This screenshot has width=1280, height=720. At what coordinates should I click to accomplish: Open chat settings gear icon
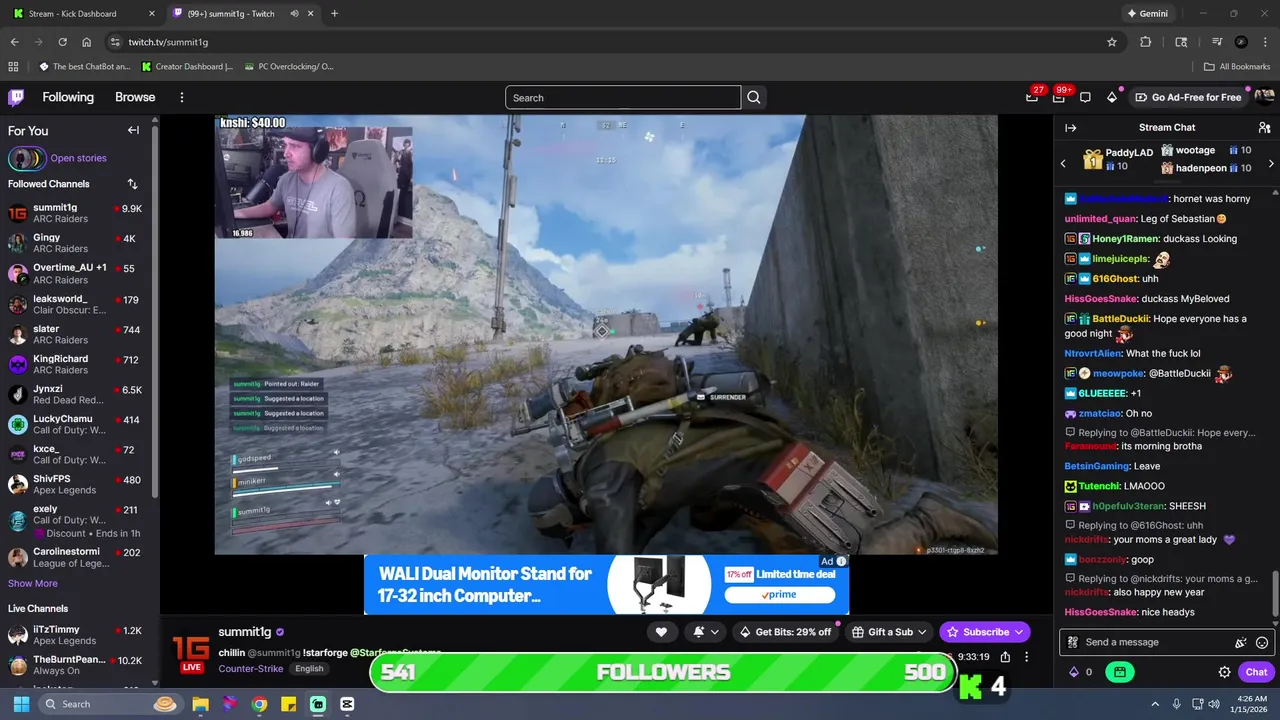click(x=1224, y=672)
